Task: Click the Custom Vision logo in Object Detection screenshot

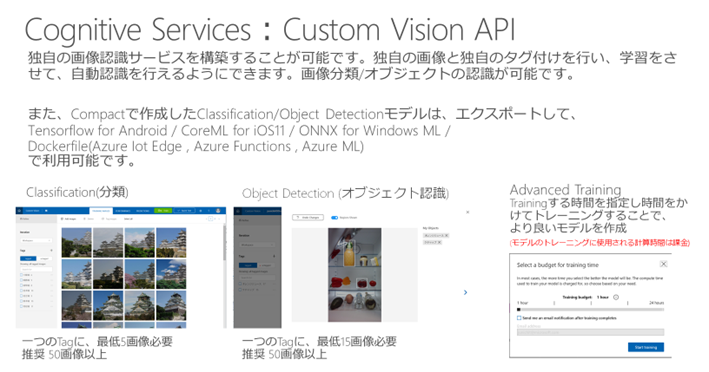Action: click(x=237, y=211)
